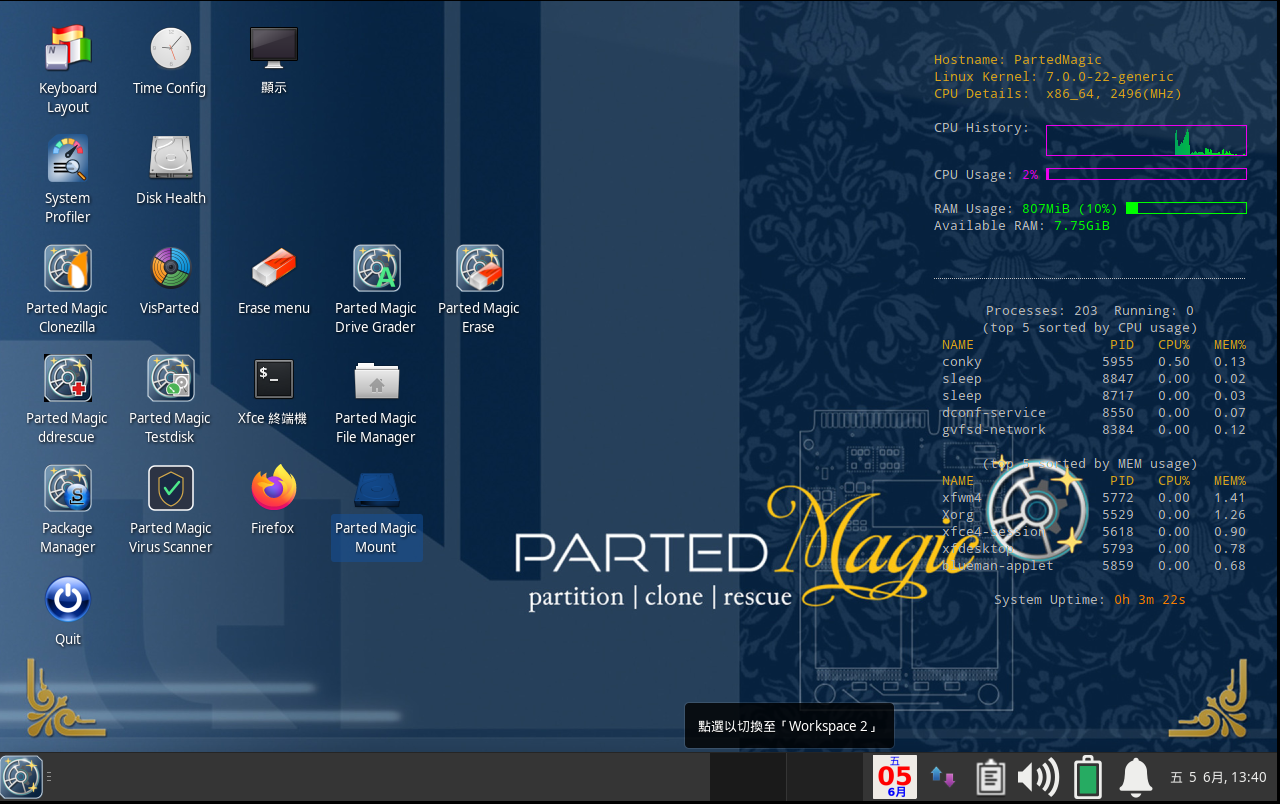Click the 'Hostname: PartedMagic' text
The width and height of the screenshot is (1280, 804).
(x=1017, y=59)
